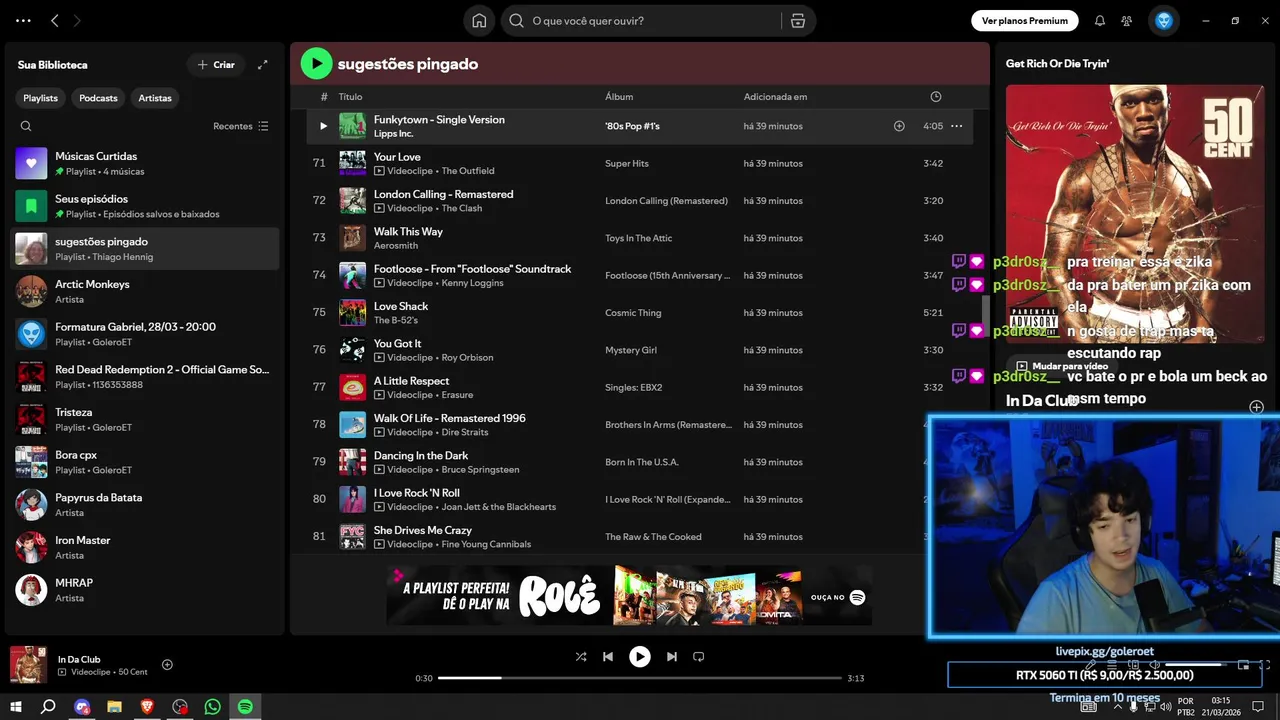Toggle the repeat control

coord(699,657)
